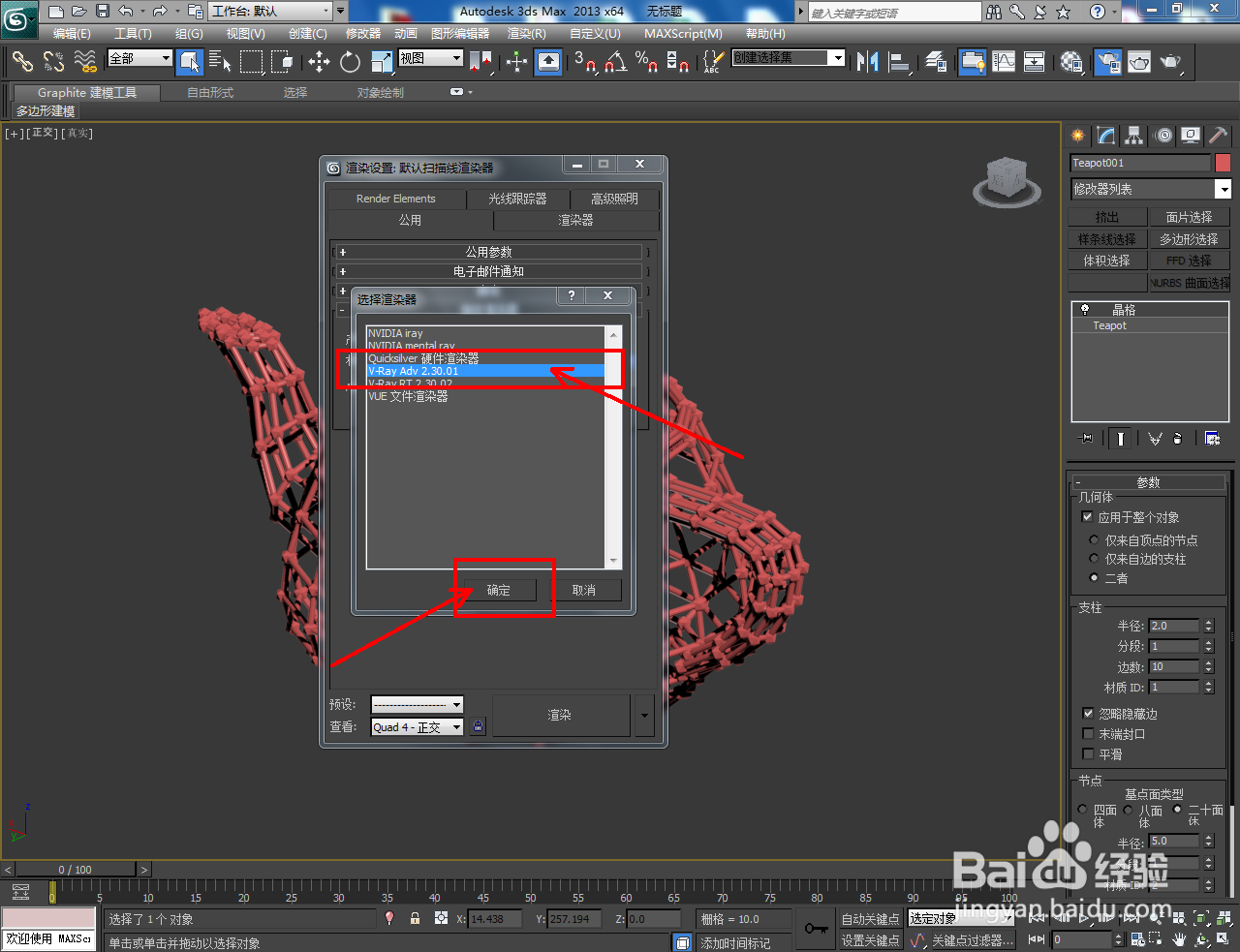Open the 全部 selection filter dropdown
Screen dimensions: 1240x952
139,59
